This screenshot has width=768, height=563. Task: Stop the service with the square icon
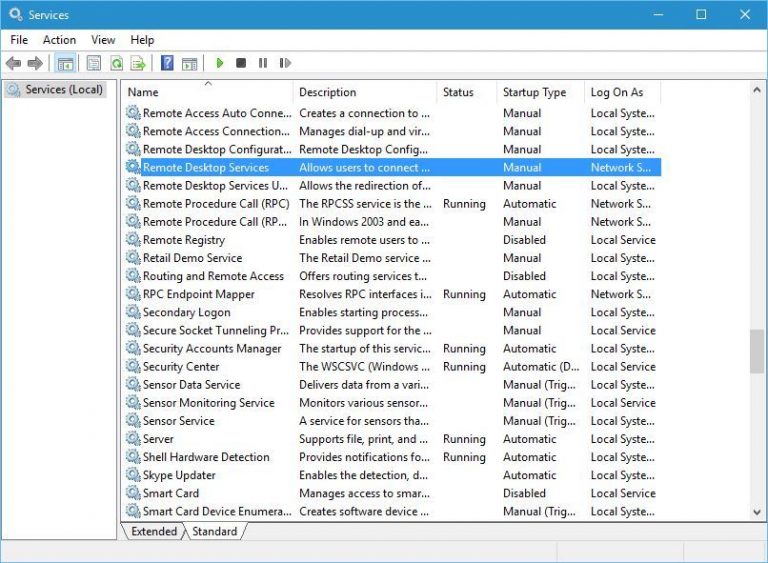[241, 63]
